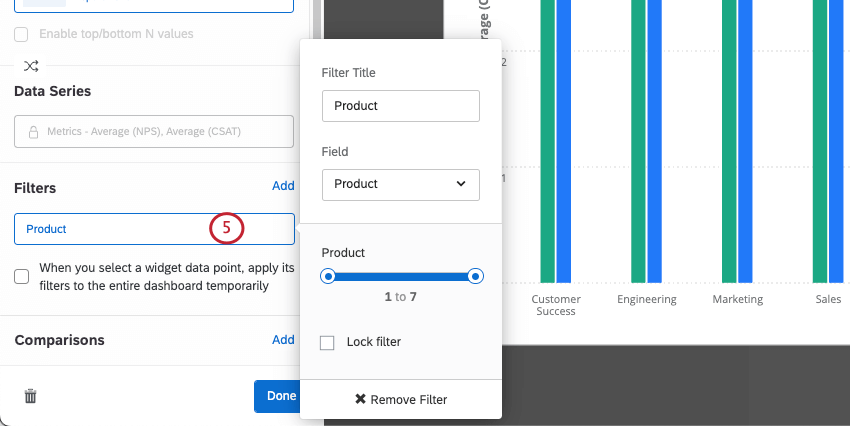Click the trash delete widget icon
This screenshot has height=426, width=850.
(30, 396)
